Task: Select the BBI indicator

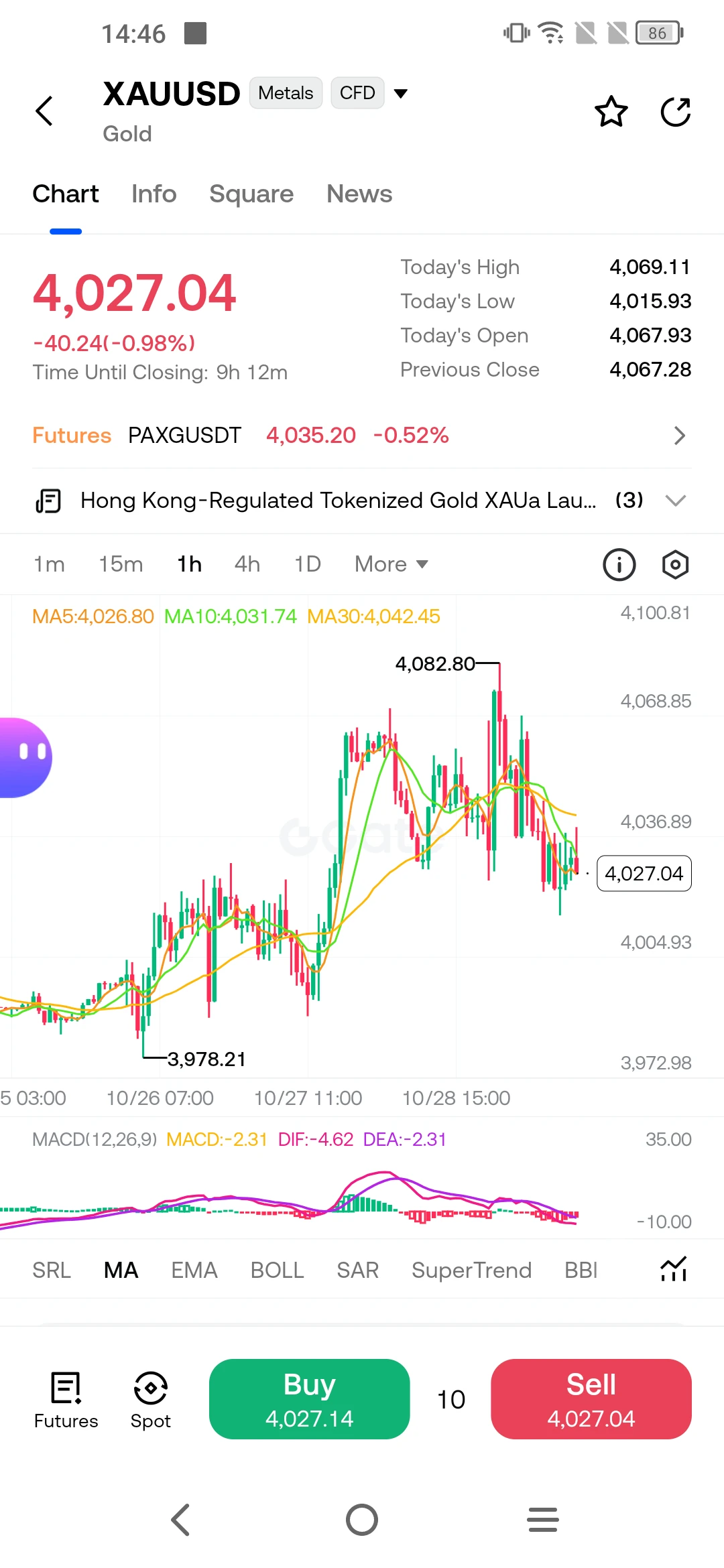Action: coord(581,1270)
